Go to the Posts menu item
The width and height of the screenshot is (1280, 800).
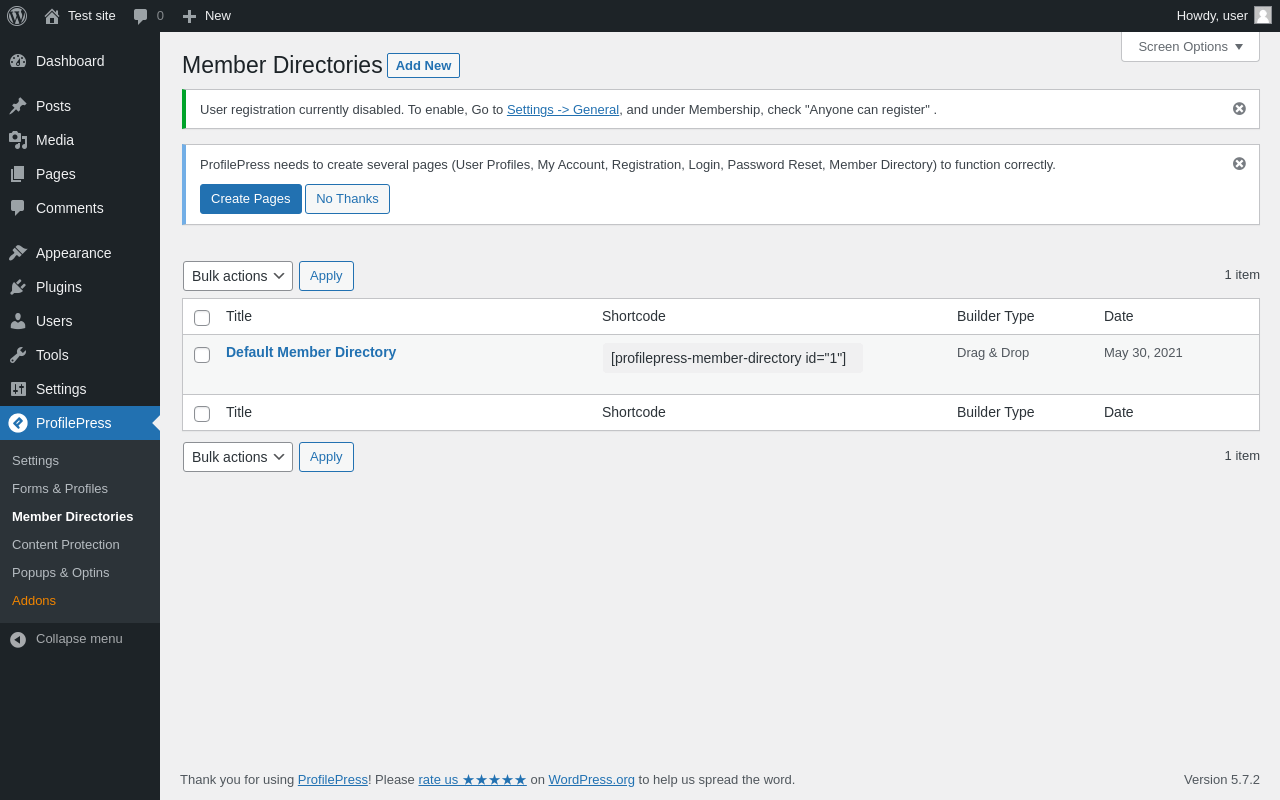(80, 106)
